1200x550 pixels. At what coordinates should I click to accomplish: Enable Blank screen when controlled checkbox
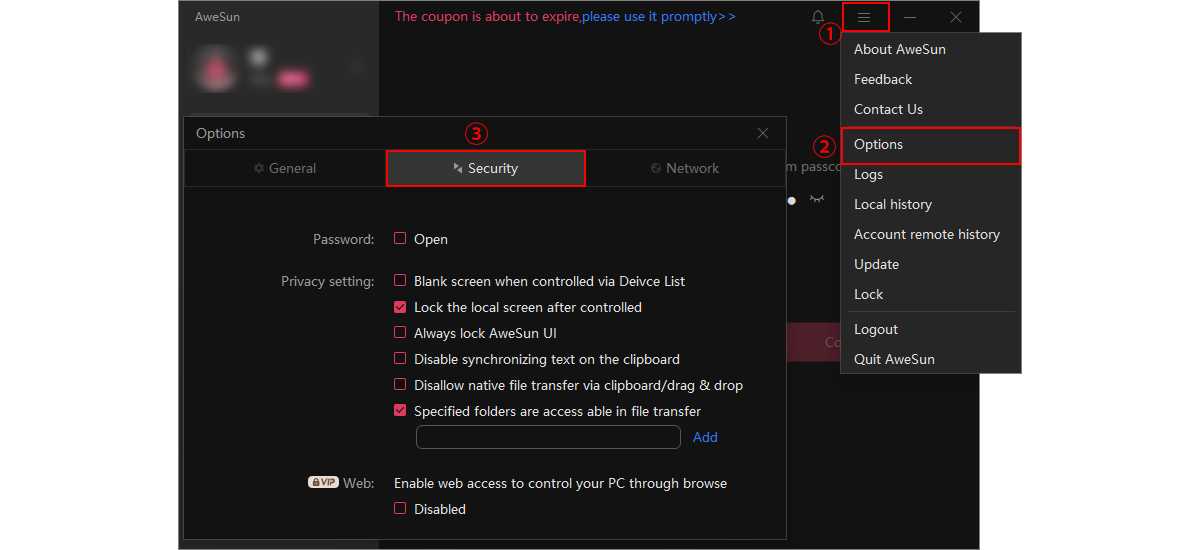tap(400, 281)
